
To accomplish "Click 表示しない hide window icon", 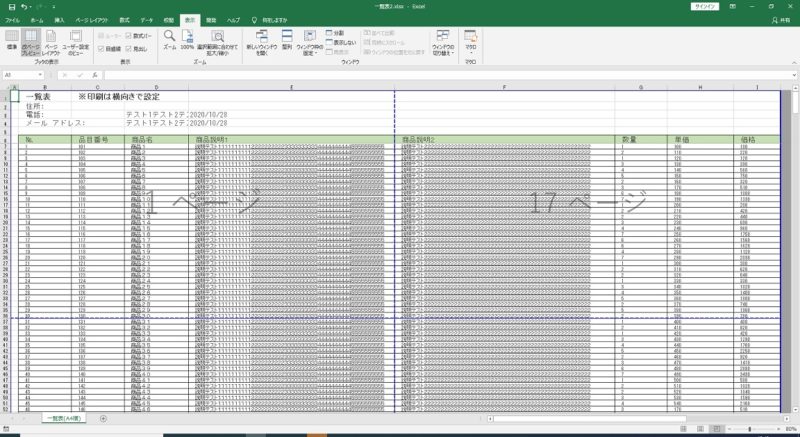I will (341, 42).
